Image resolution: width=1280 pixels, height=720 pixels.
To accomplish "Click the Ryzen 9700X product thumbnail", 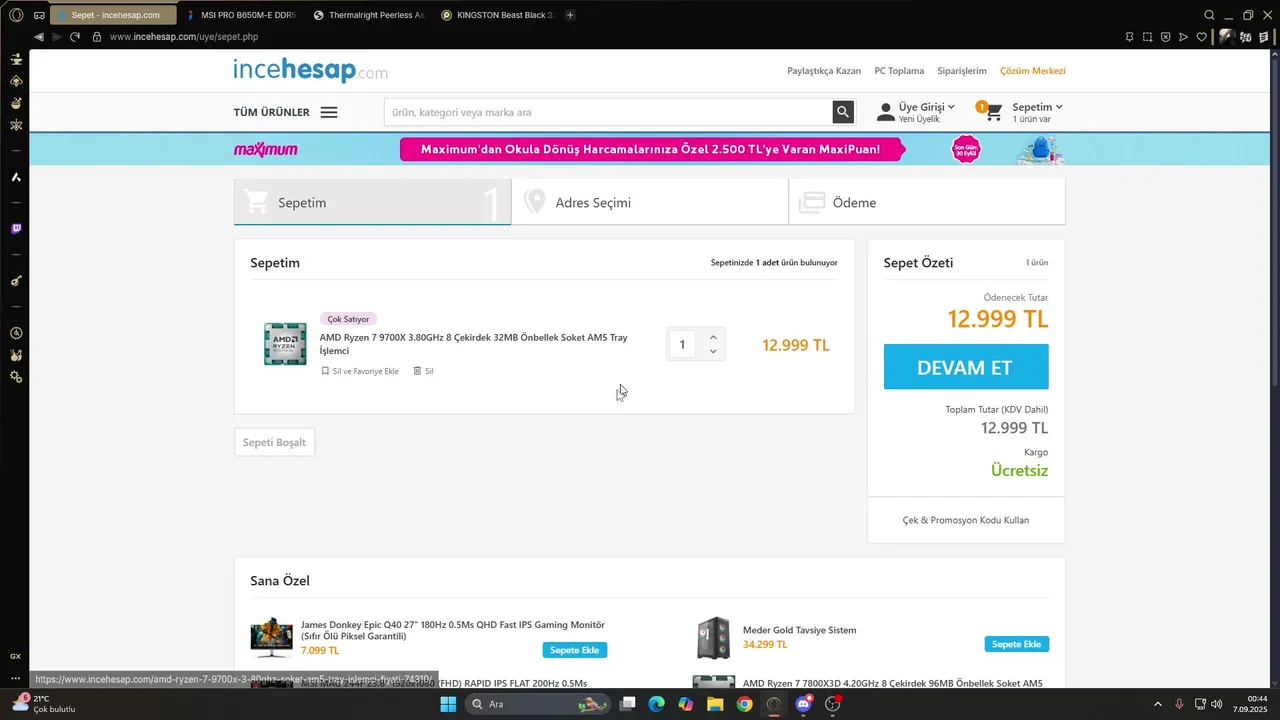I will [x=285, y=344].
